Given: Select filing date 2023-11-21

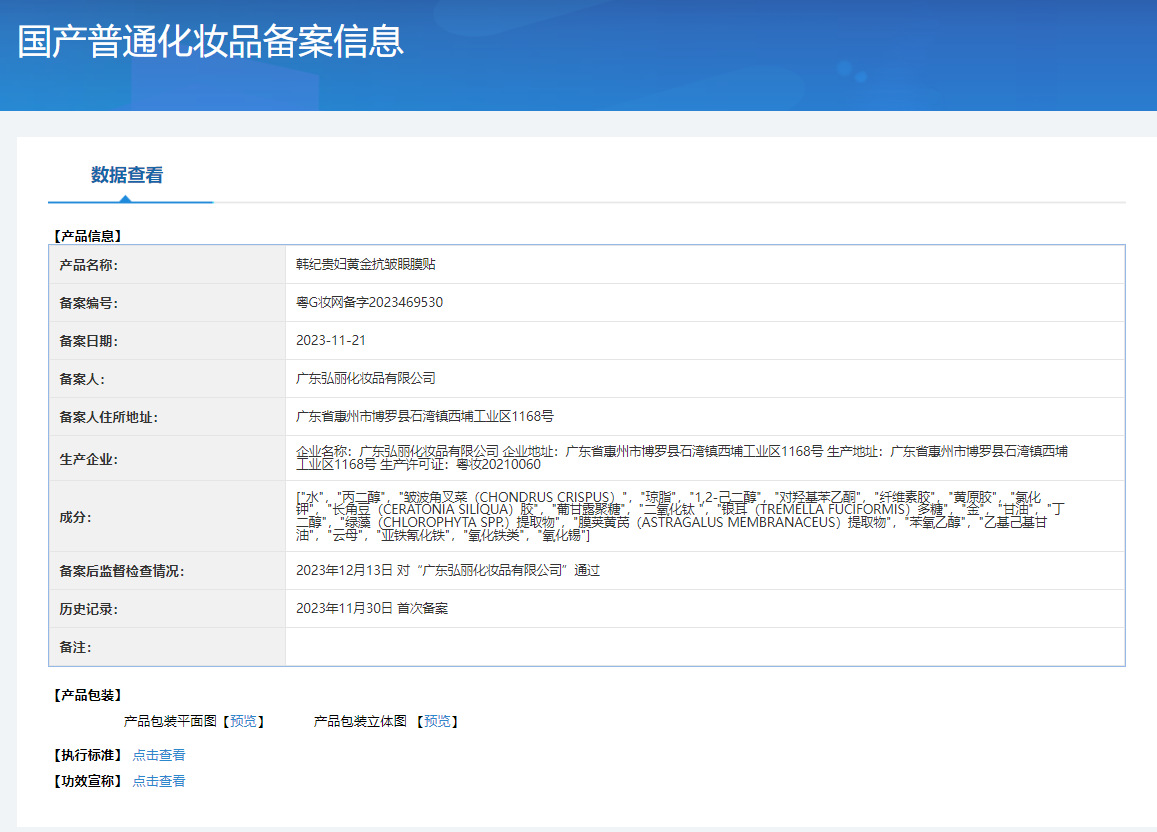Looking at the screenshot, I should (x=331, y=341).
